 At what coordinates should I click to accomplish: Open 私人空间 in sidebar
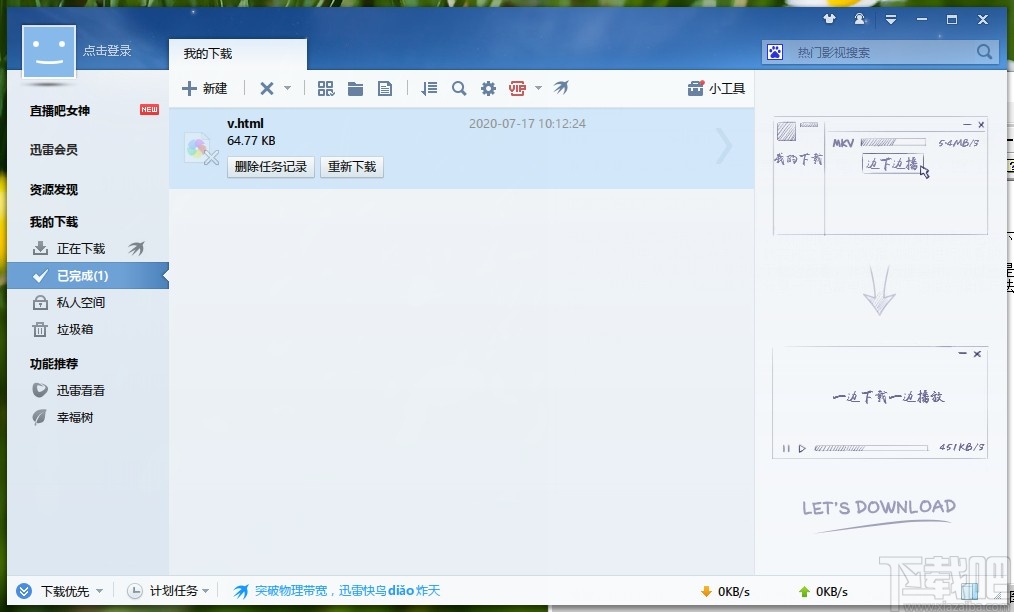click(80, 302)
